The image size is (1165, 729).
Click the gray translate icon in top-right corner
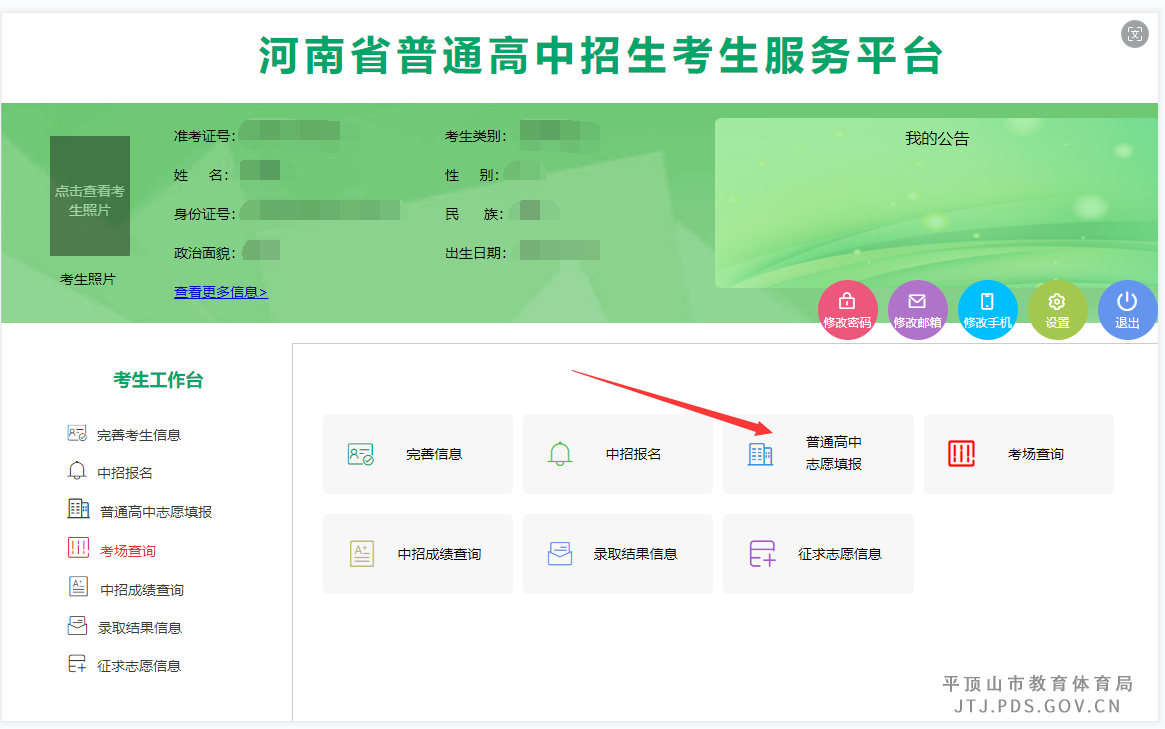coord(1135,34)
